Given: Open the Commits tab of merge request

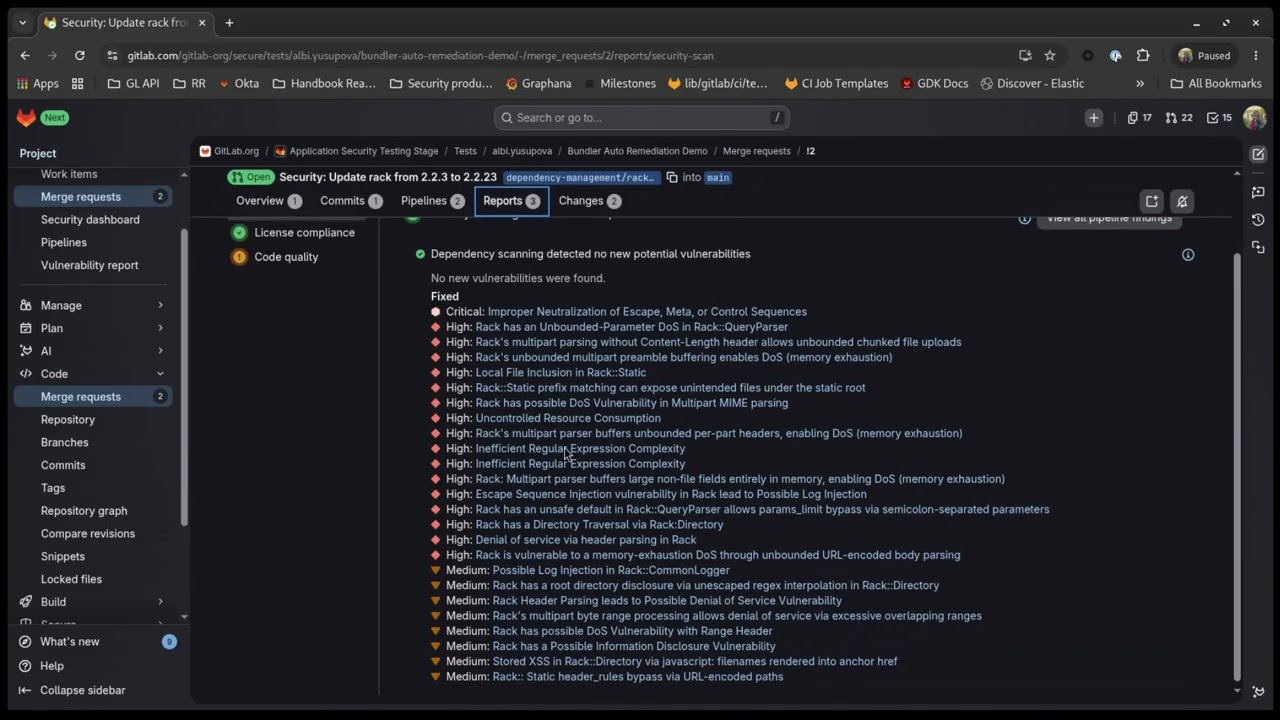Looking at the screenshot, I should click(351, 201).
